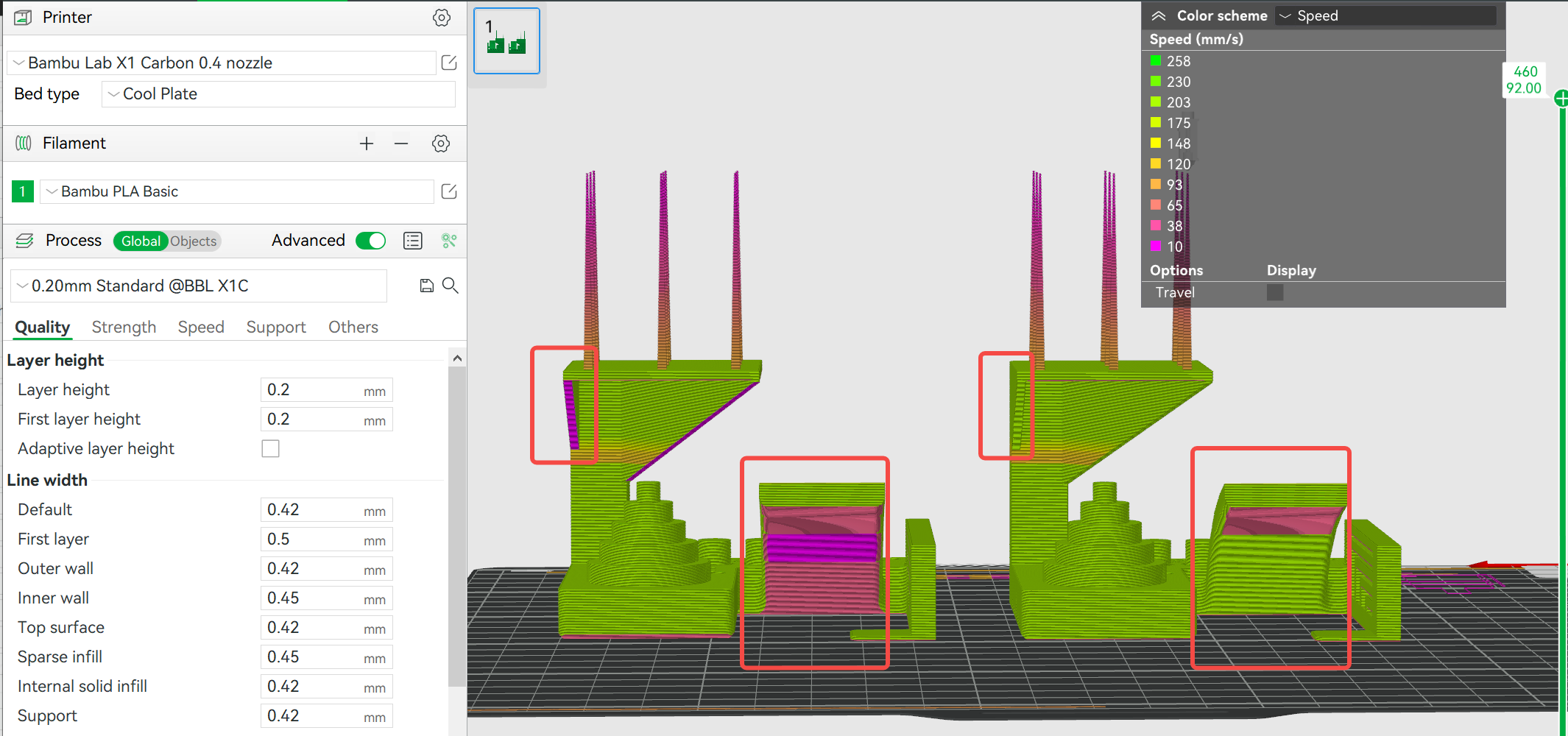Enable Adaptive layer height checkbox
This screenshot has width=1568, height=736.
tap(271, 448)
